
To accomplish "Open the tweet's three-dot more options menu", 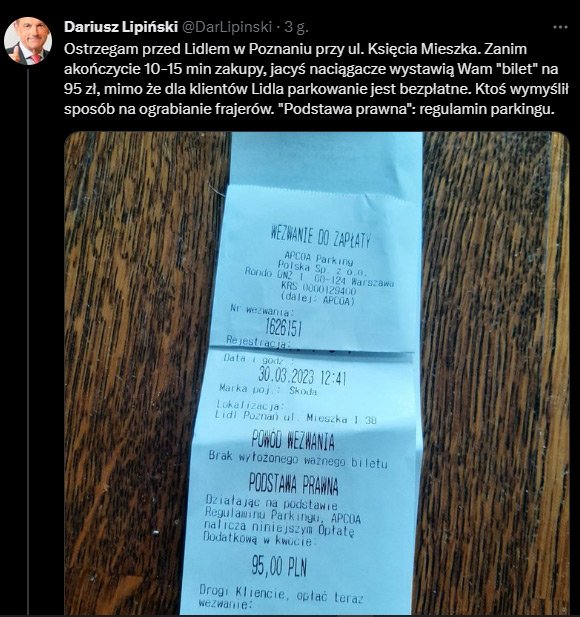I will (560, 27).
